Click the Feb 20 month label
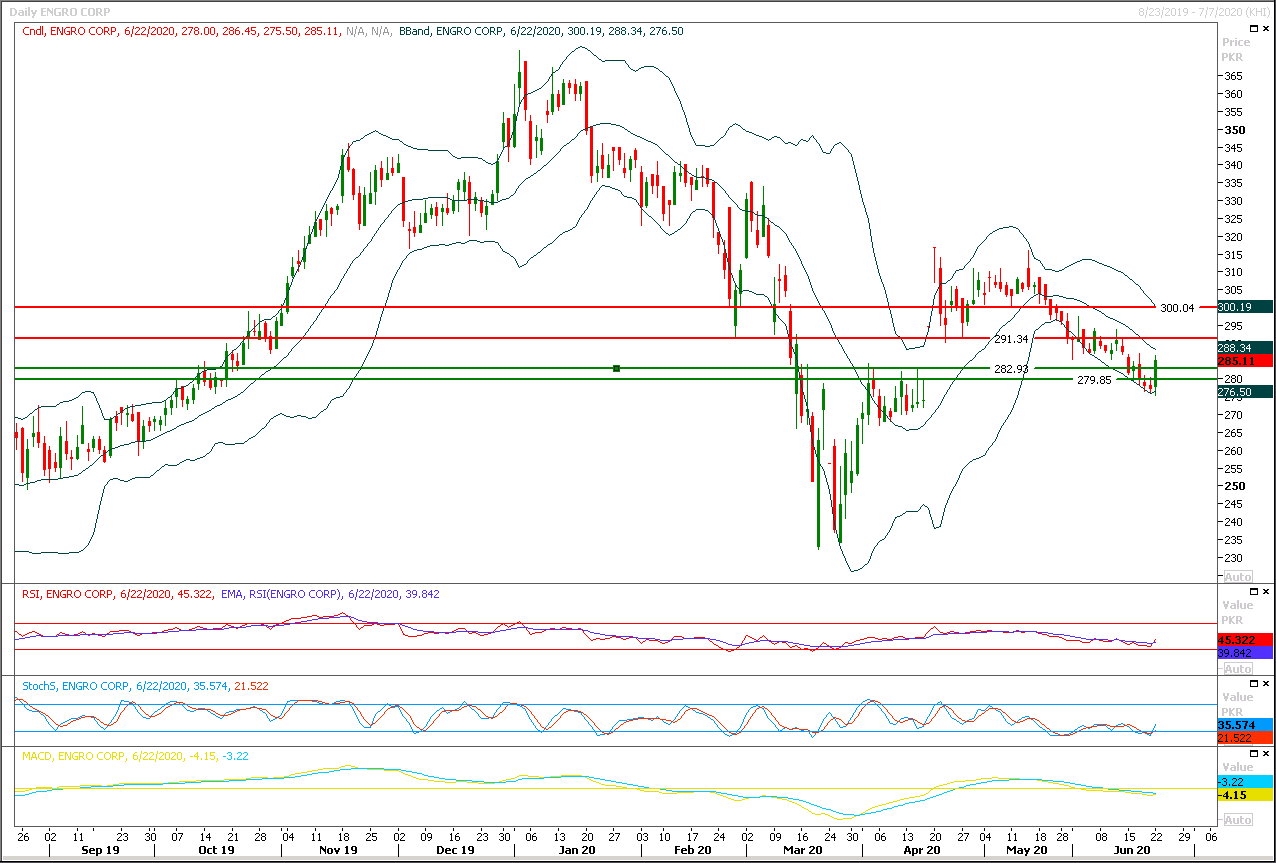 693,850
